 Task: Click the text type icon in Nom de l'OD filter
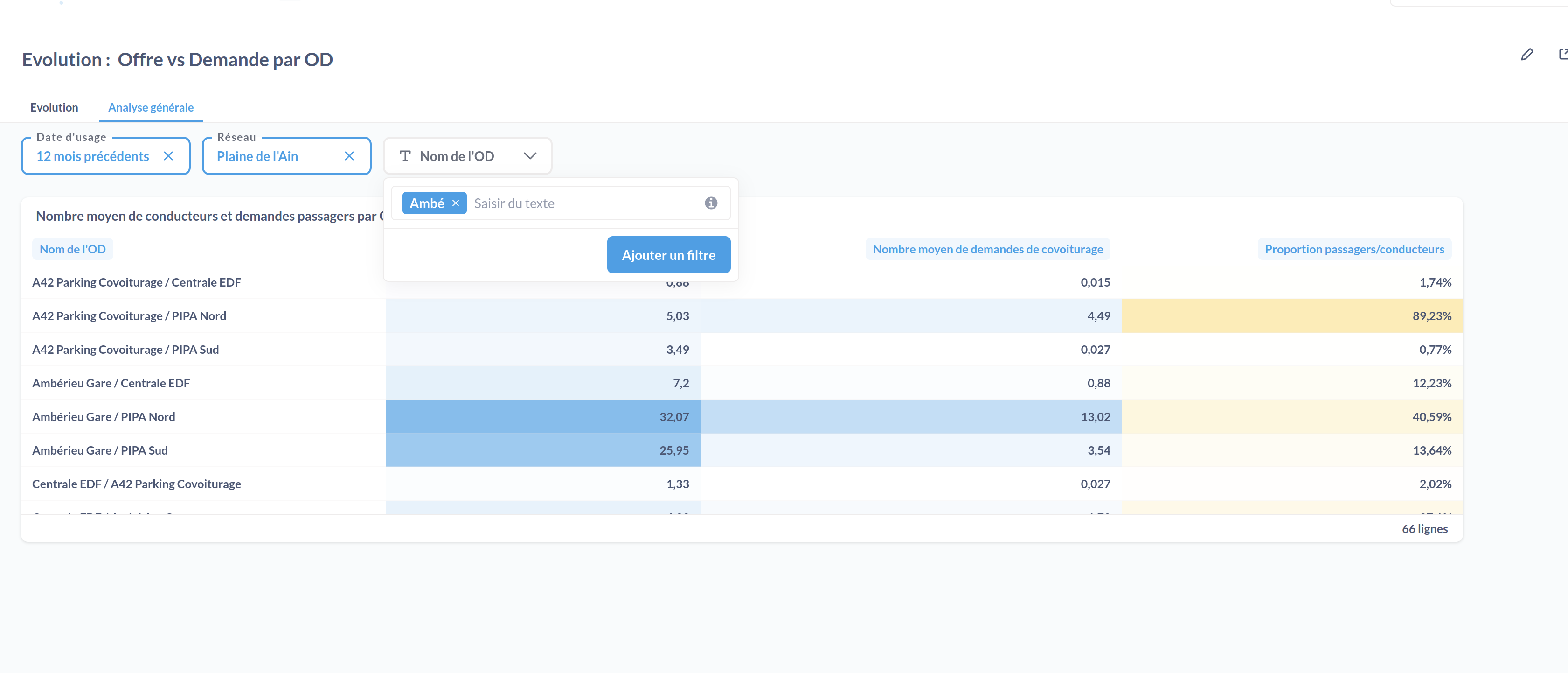click(405, 156)
